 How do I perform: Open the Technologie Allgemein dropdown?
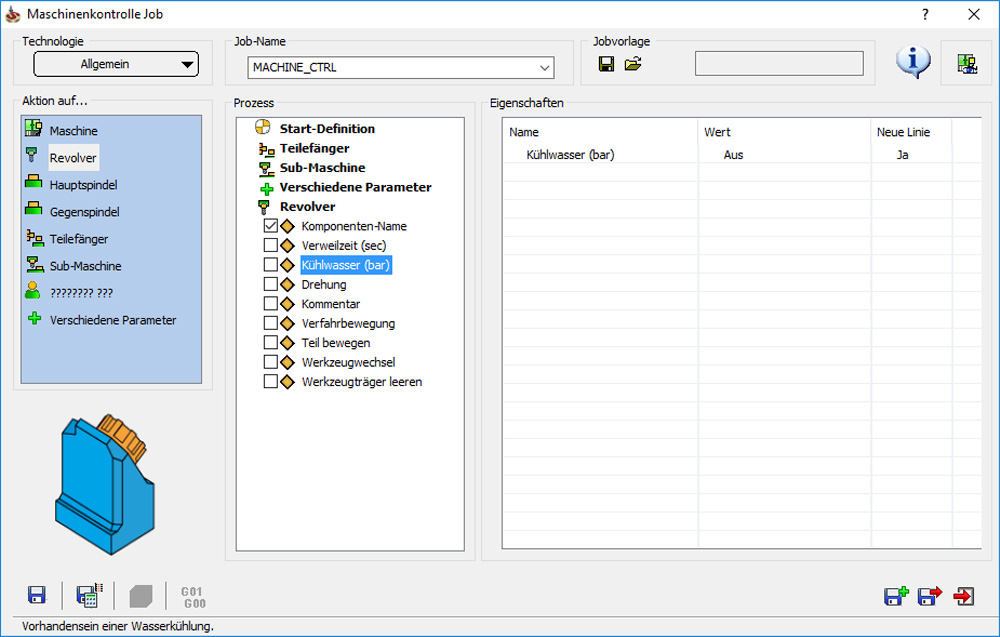point(116,64)
